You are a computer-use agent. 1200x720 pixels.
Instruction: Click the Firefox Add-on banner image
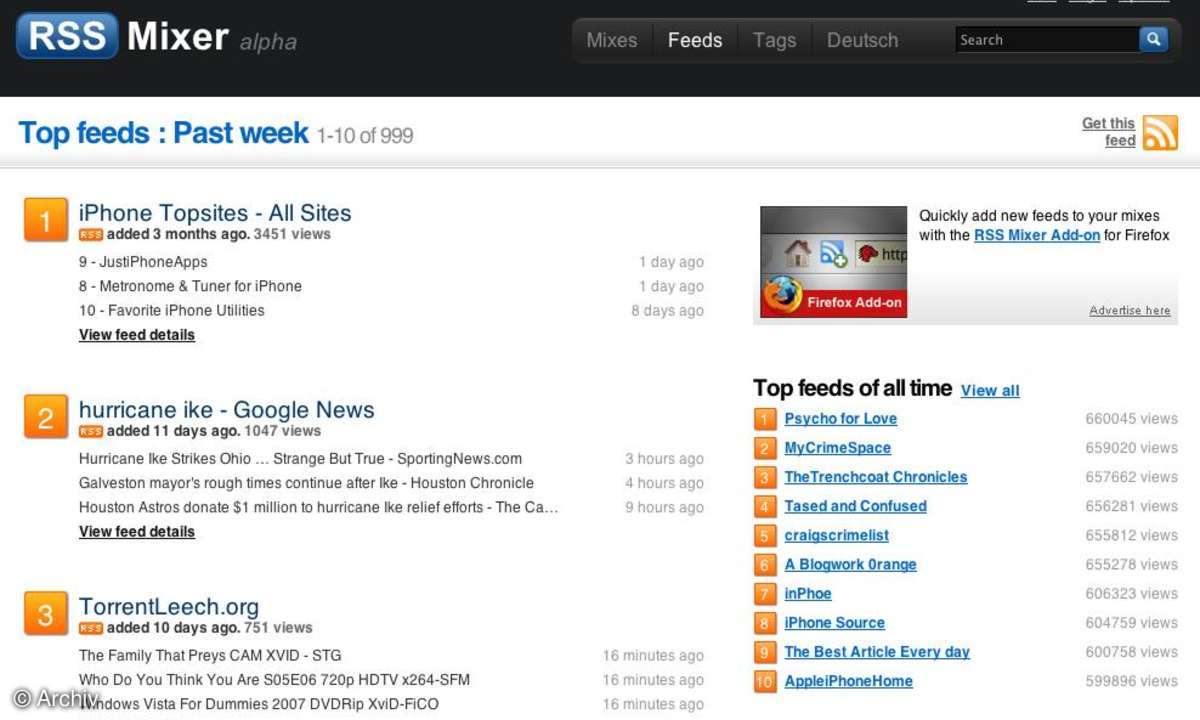(833, 262)
